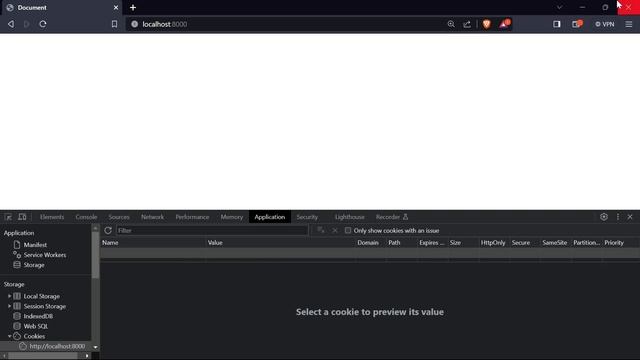
Task: Select IndexedDB in sidebar
Action: click(x=38, y=316)
